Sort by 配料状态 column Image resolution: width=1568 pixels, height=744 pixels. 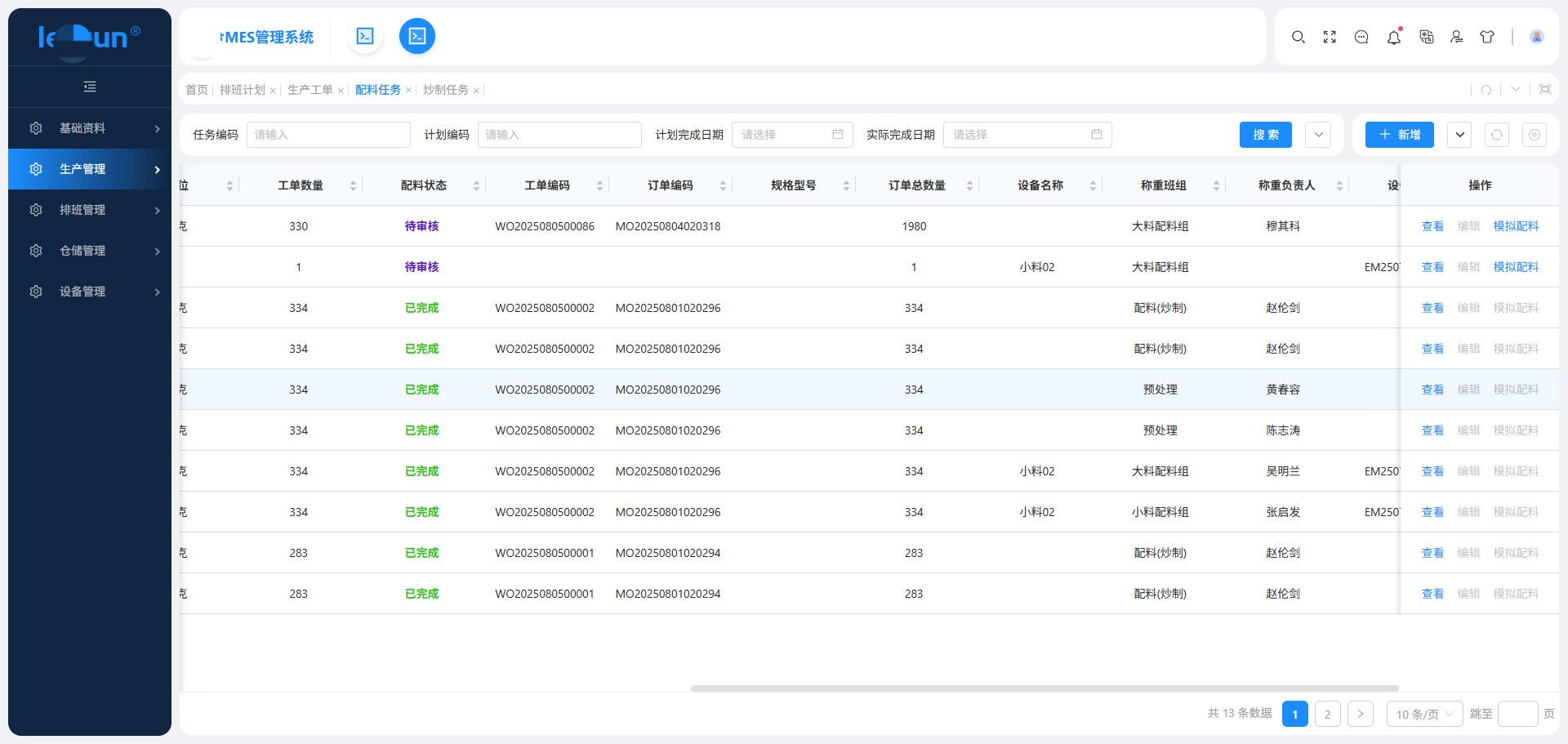click(x=476, y=186)
